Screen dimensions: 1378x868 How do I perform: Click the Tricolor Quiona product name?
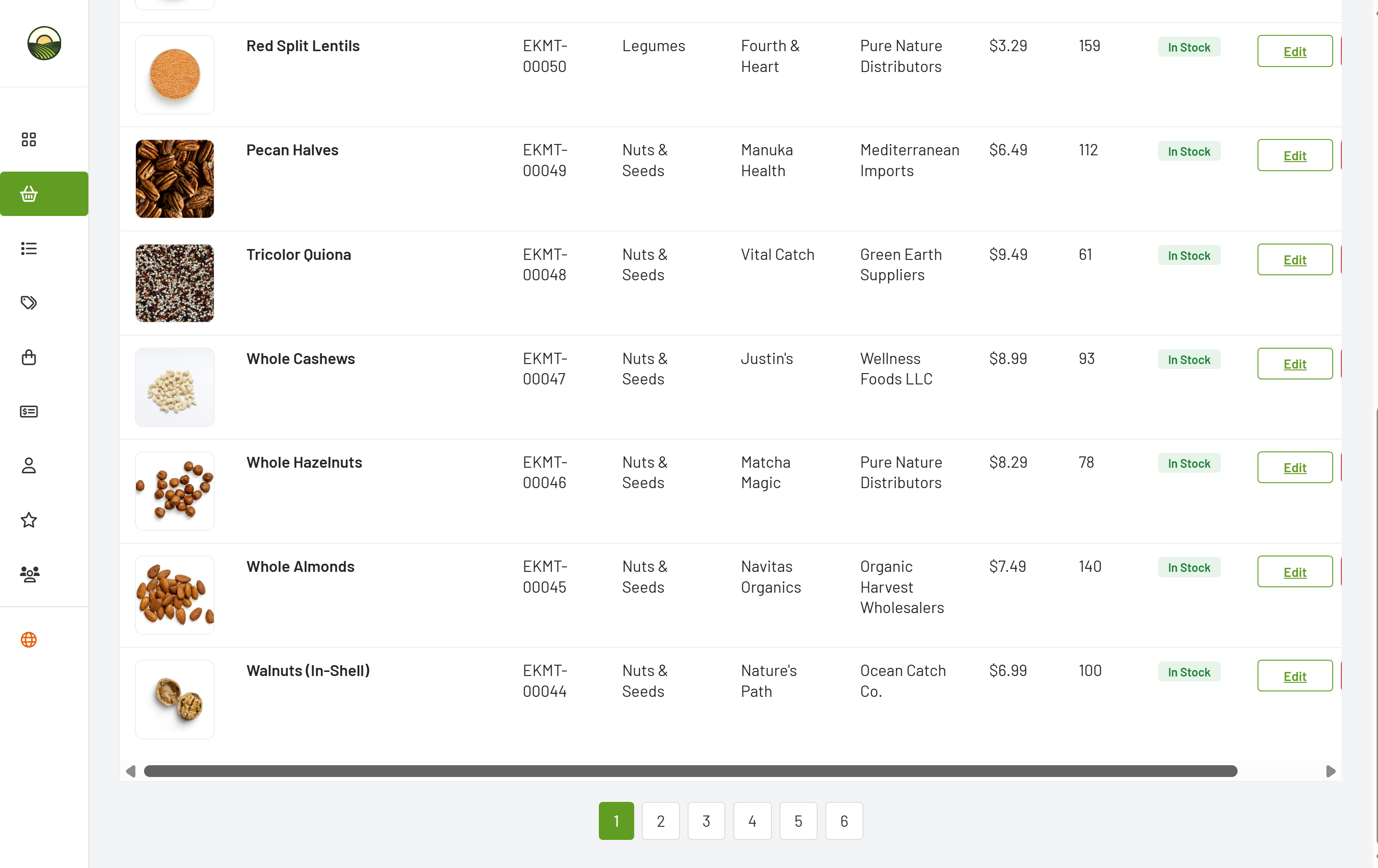click(299, 254)
